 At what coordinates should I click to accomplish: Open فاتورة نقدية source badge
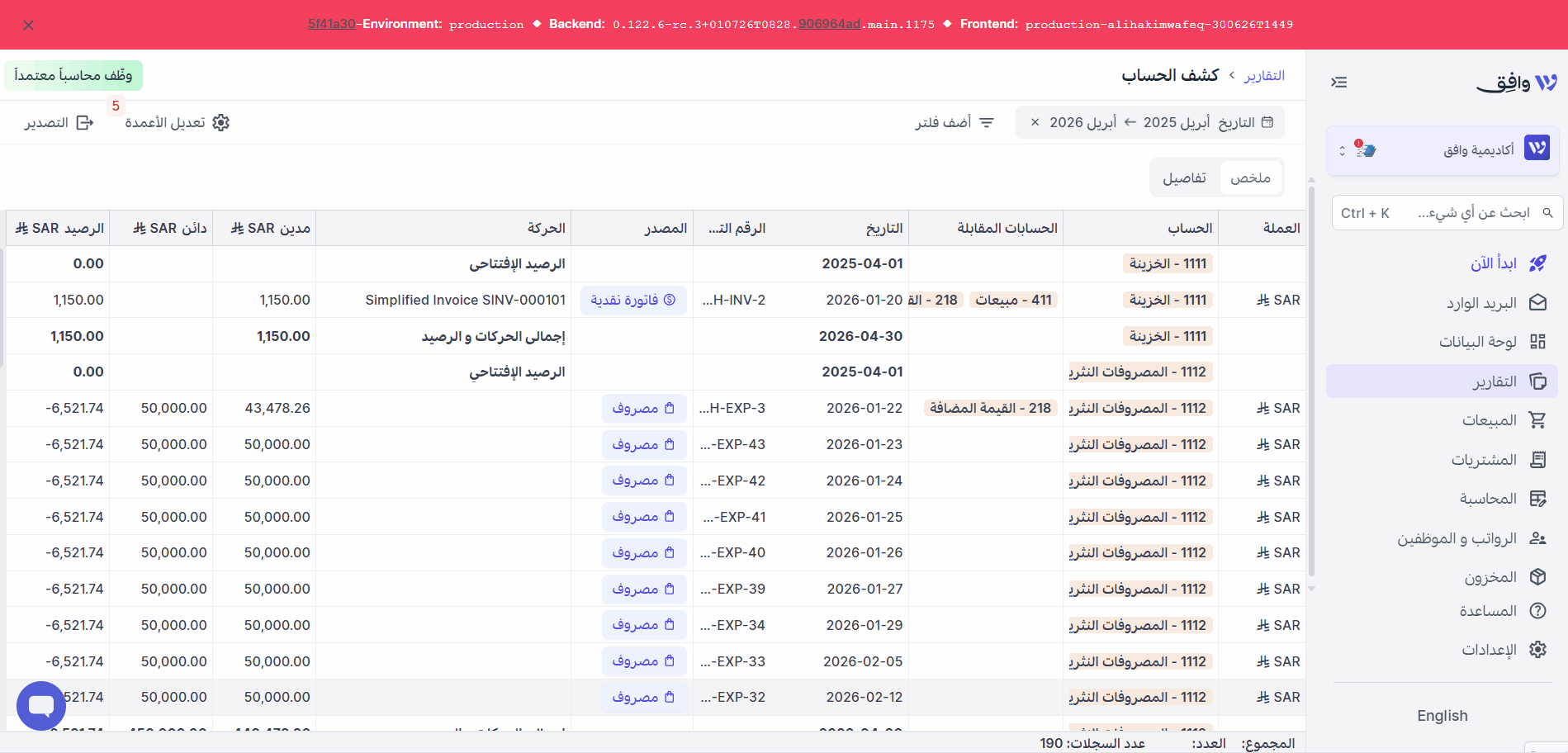[633, 300]
